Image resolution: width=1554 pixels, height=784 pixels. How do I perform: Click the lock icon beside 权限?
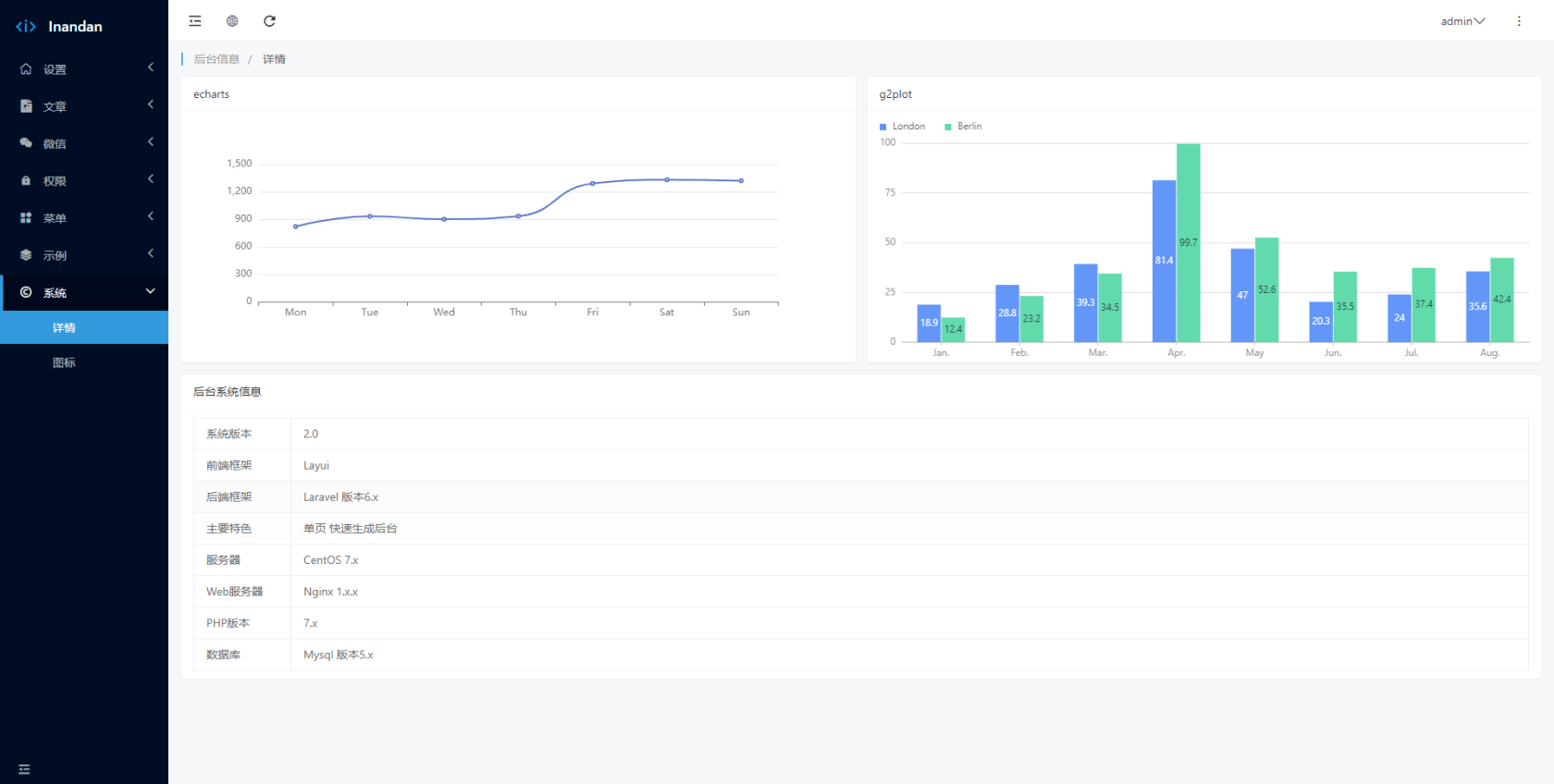(x=26, y=181)
